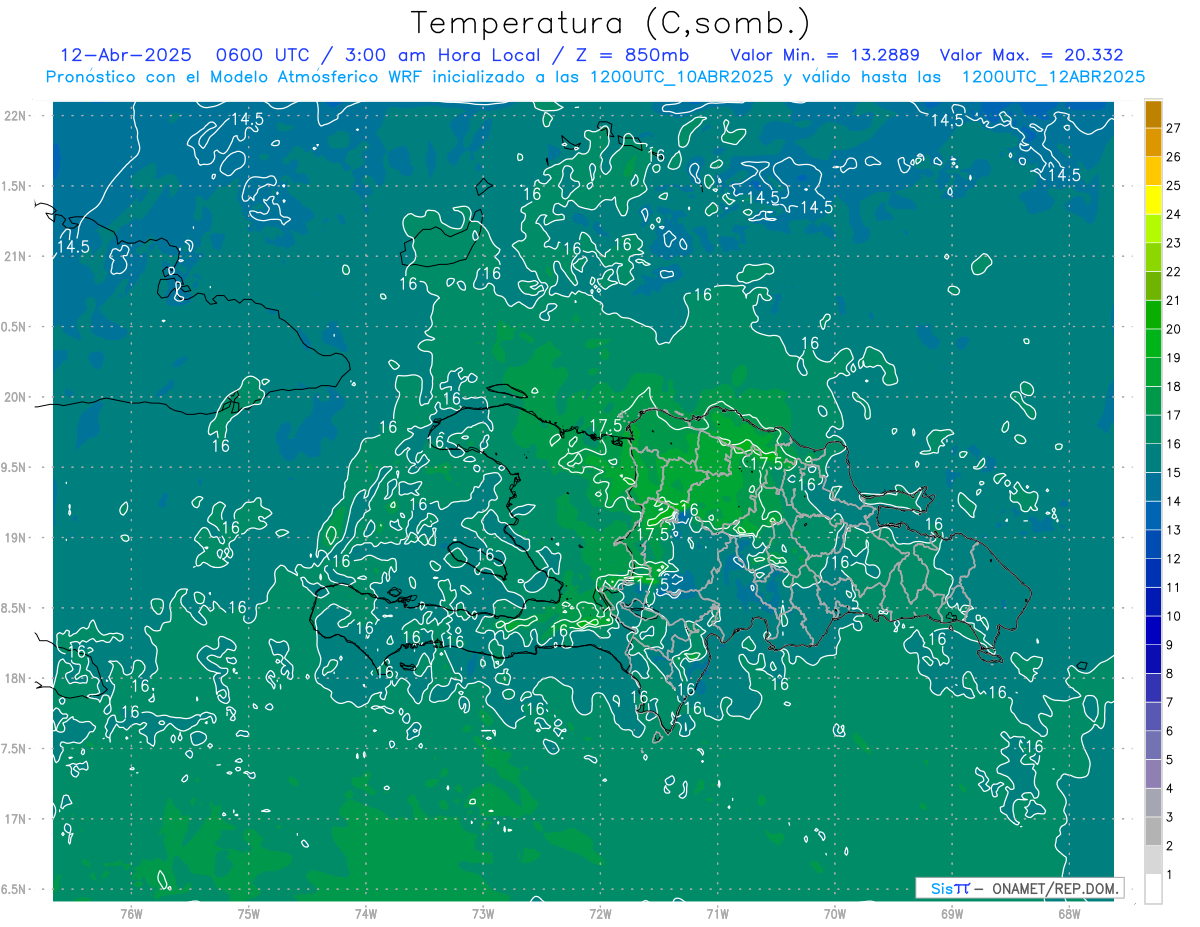Click the '74W' longitude label
Screen dimensions: 1200x927
click(366, 914)
